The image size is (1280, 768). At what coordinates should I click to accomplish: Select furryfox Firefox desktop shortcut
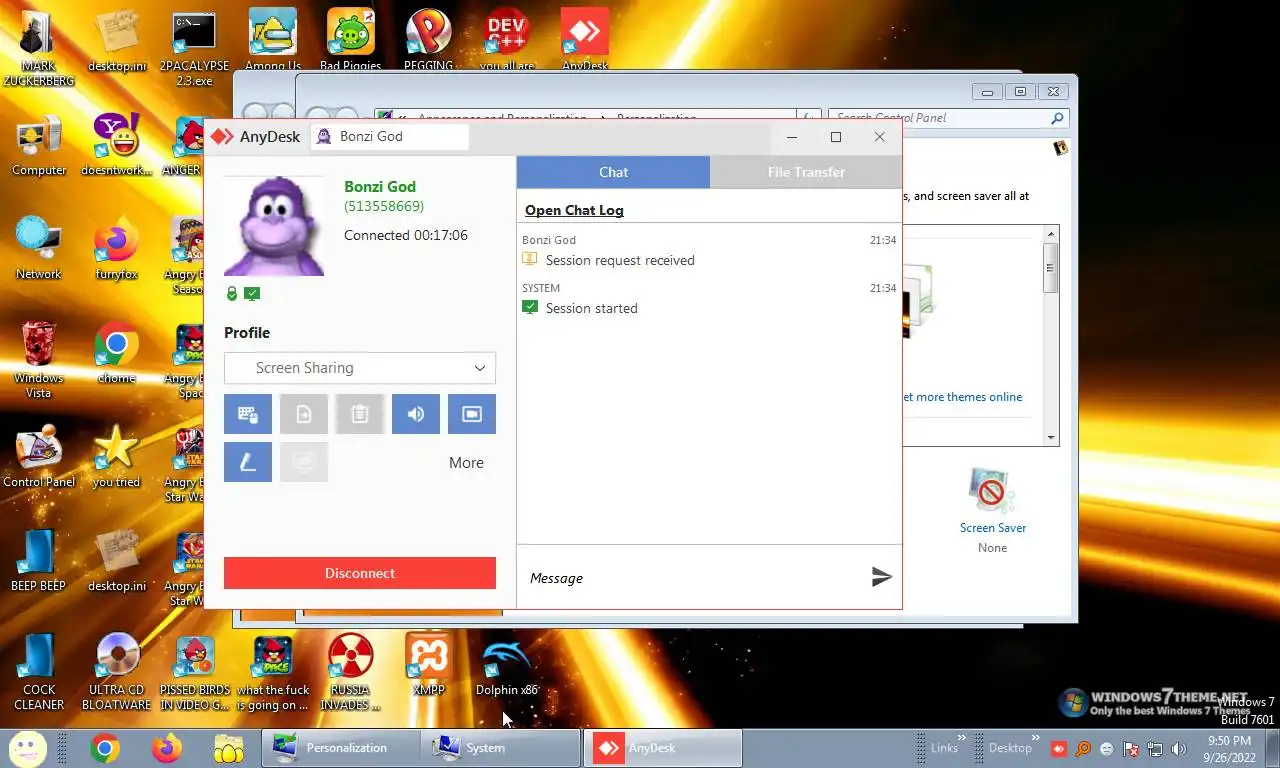(116, 249)
